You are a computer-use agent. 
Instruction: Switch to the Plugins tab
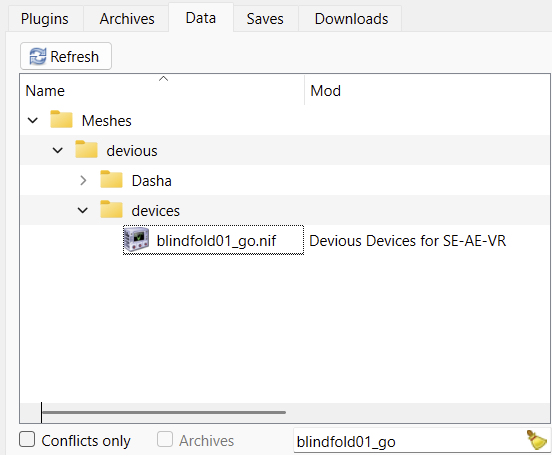(x=45, y=19)
